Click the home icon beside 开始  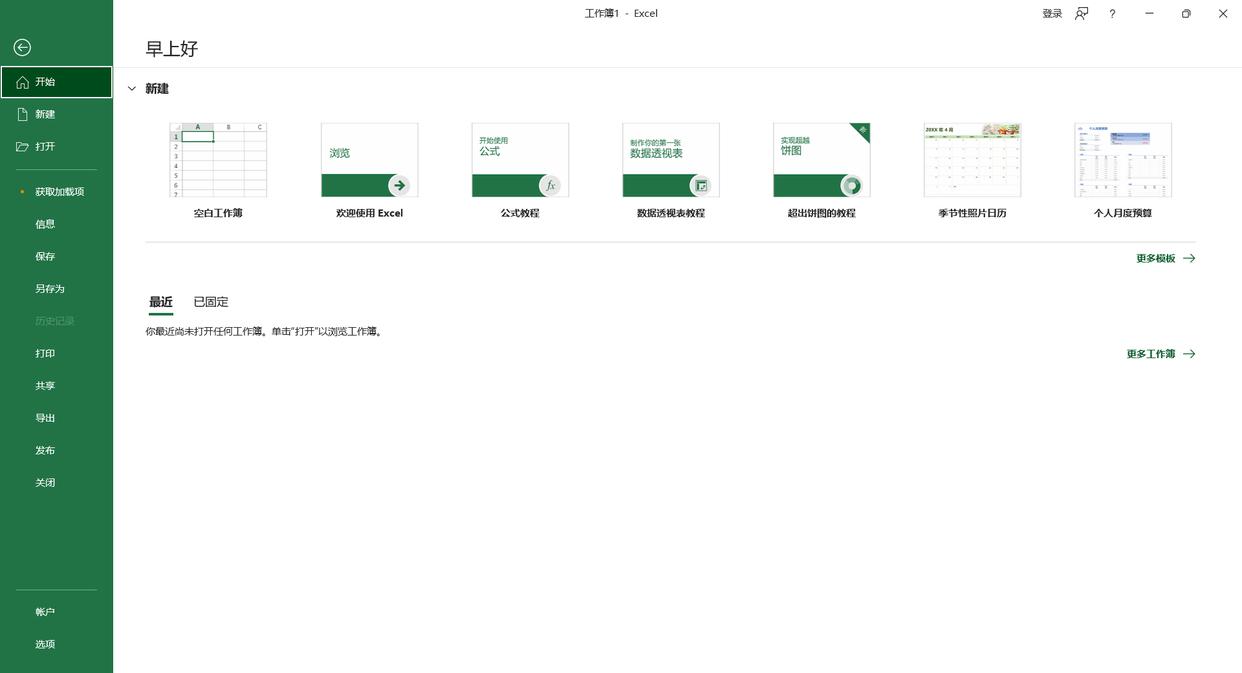(23, 82)
